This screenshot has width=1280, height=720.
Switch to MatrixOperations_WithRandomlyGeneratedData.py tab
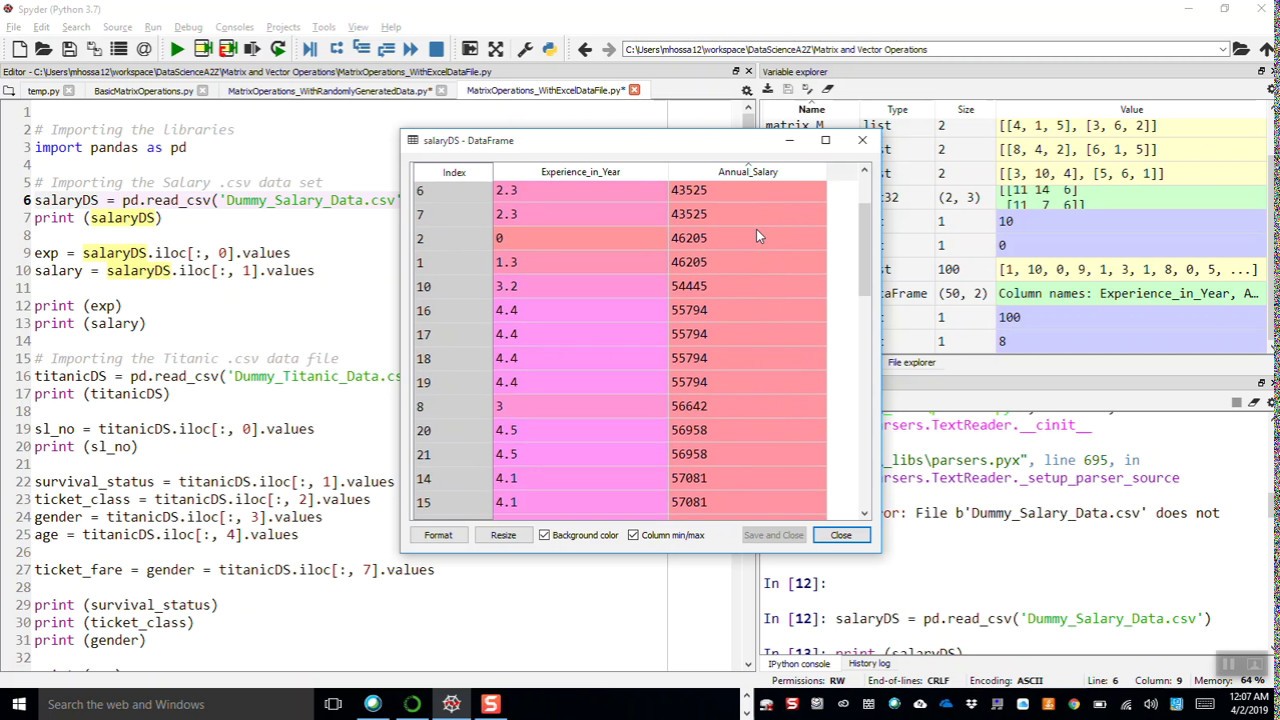click(328, 91)
